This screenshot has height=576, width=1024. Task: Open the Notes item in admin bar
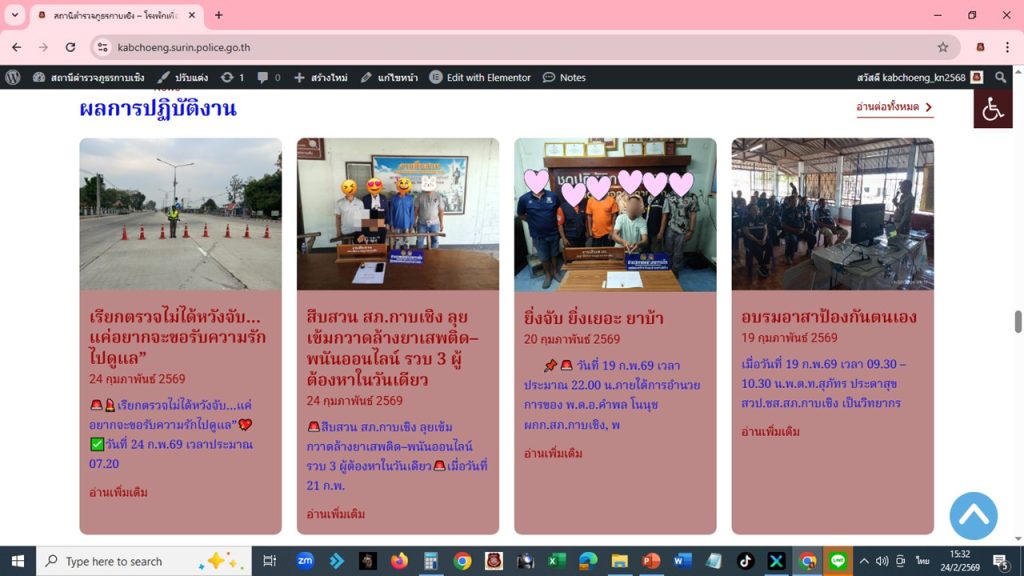tap(565, 77)
